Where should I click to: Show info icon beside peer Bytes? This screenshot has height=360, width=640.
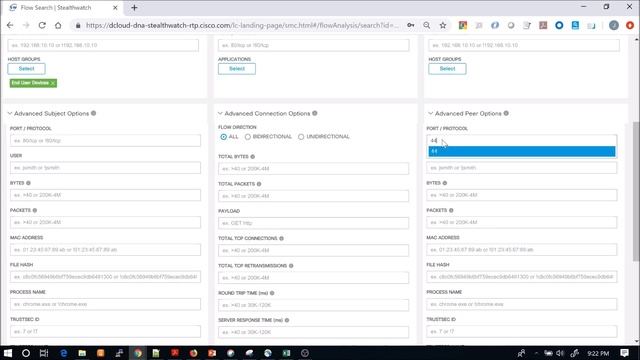click(x=445, y=183)
